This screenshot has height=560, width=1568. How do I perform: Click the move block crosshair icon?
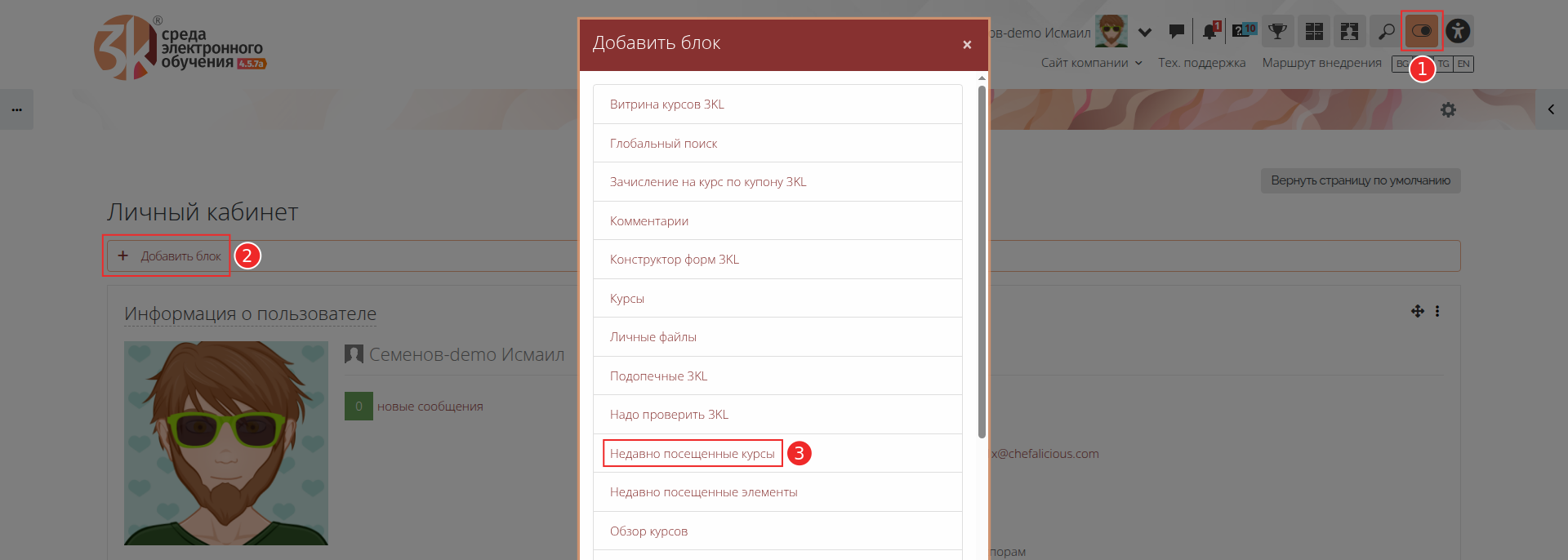coord(1417,311)
